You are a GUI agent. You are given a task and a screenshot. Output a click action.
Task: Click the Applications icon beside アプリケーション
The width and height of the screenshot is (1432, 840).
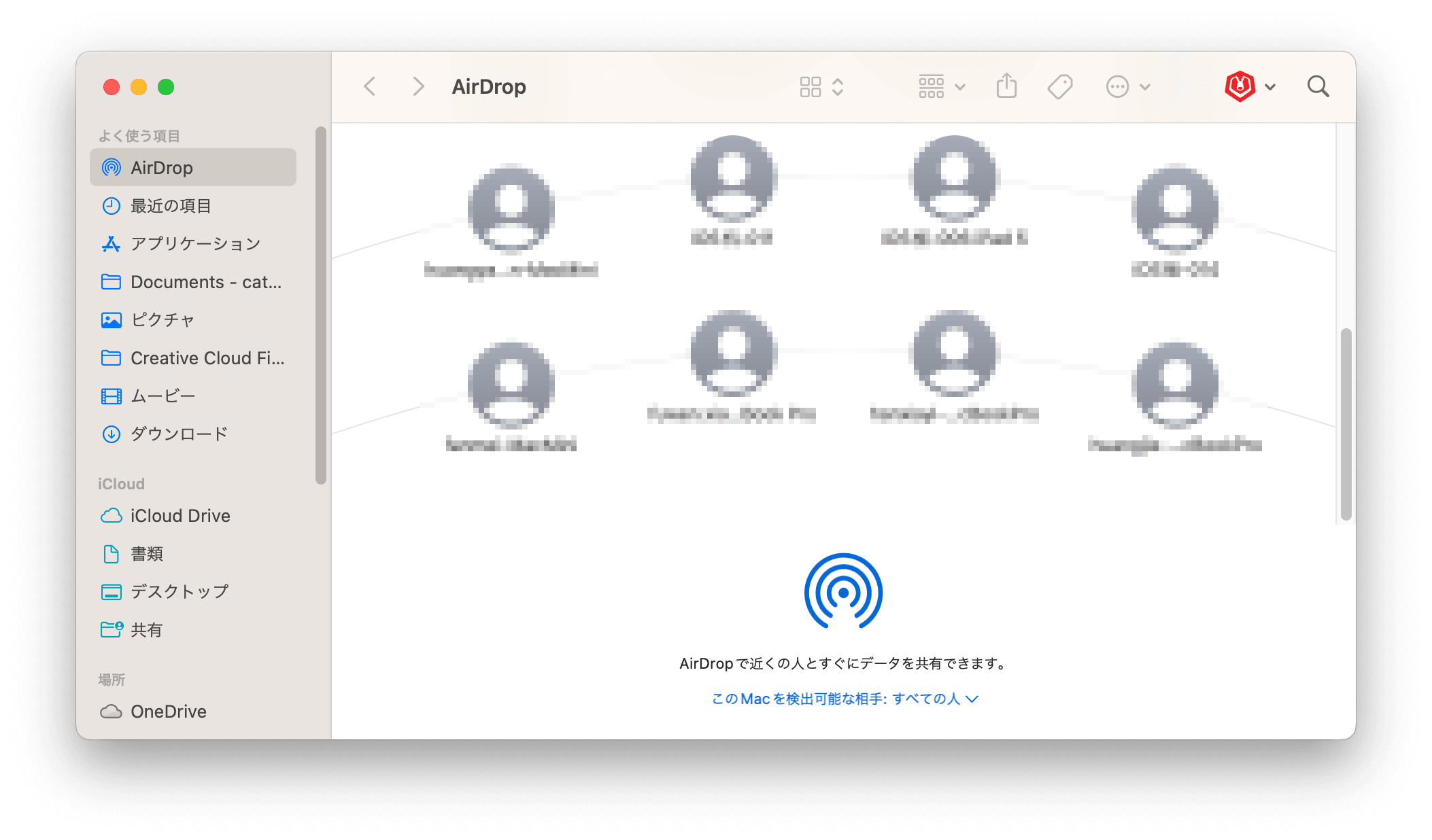tap(112, 244)
